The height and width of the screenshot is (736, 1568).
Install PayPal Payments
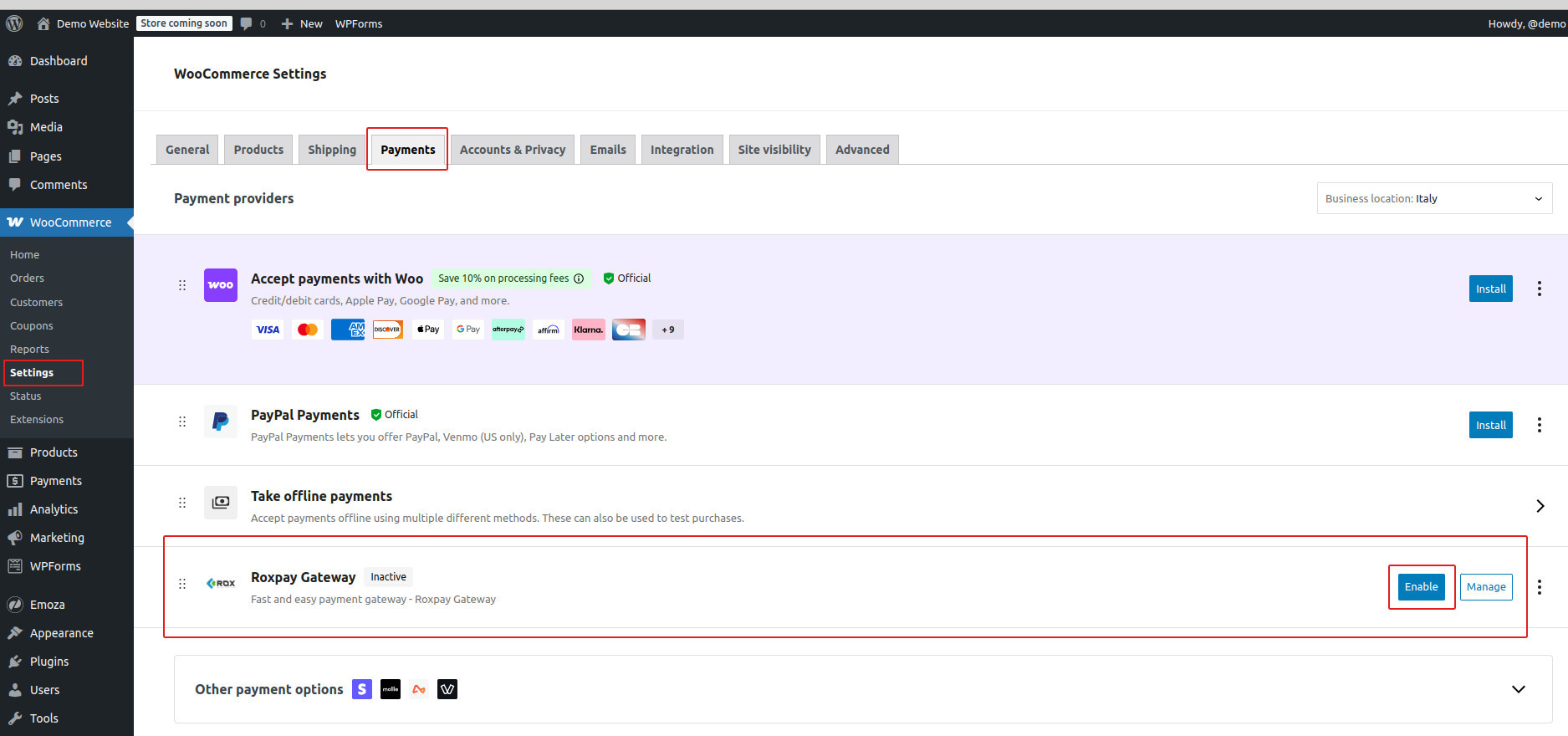[1490, 425]
